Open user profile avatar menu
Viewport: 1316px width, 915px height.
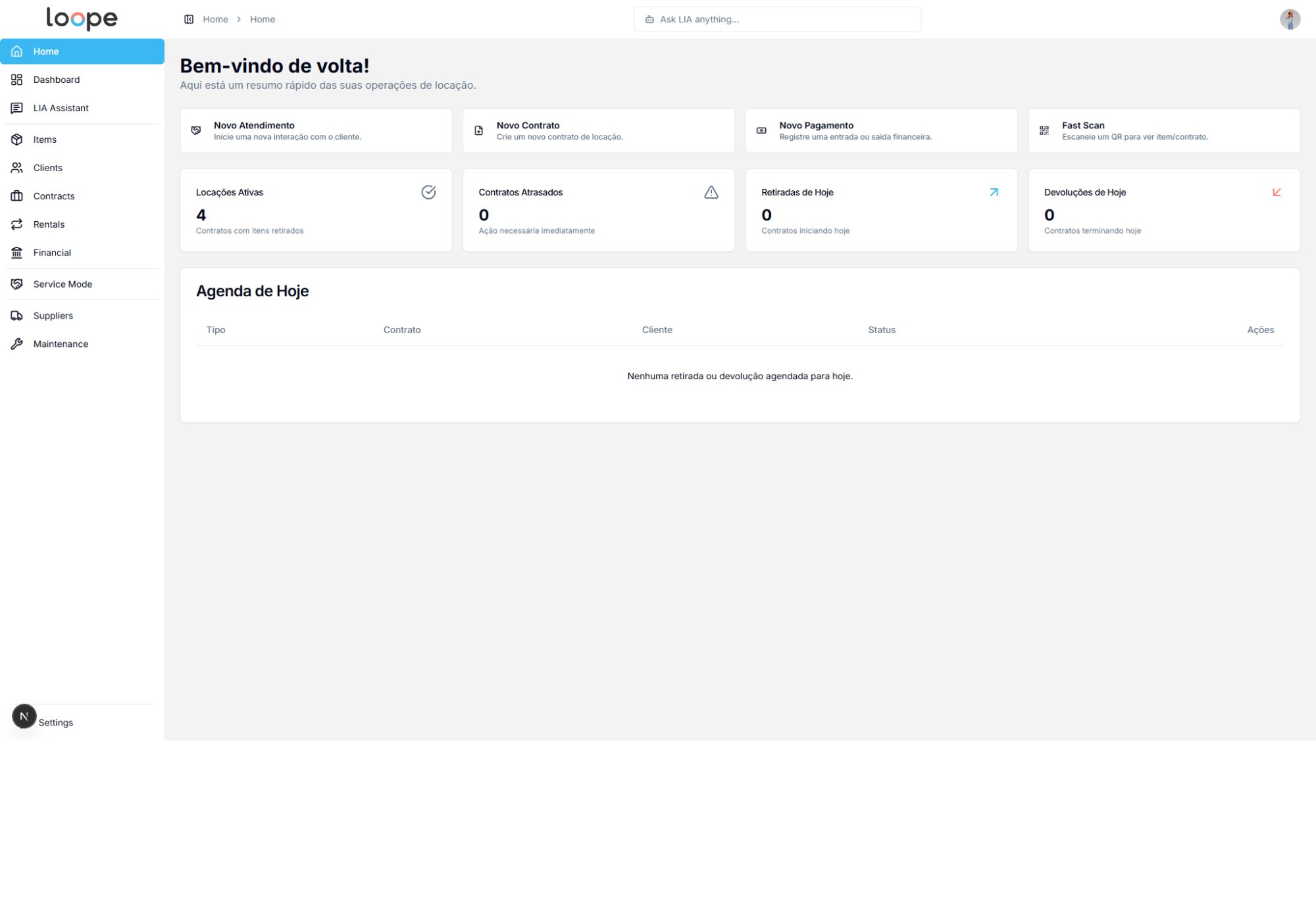[1290, 19]
